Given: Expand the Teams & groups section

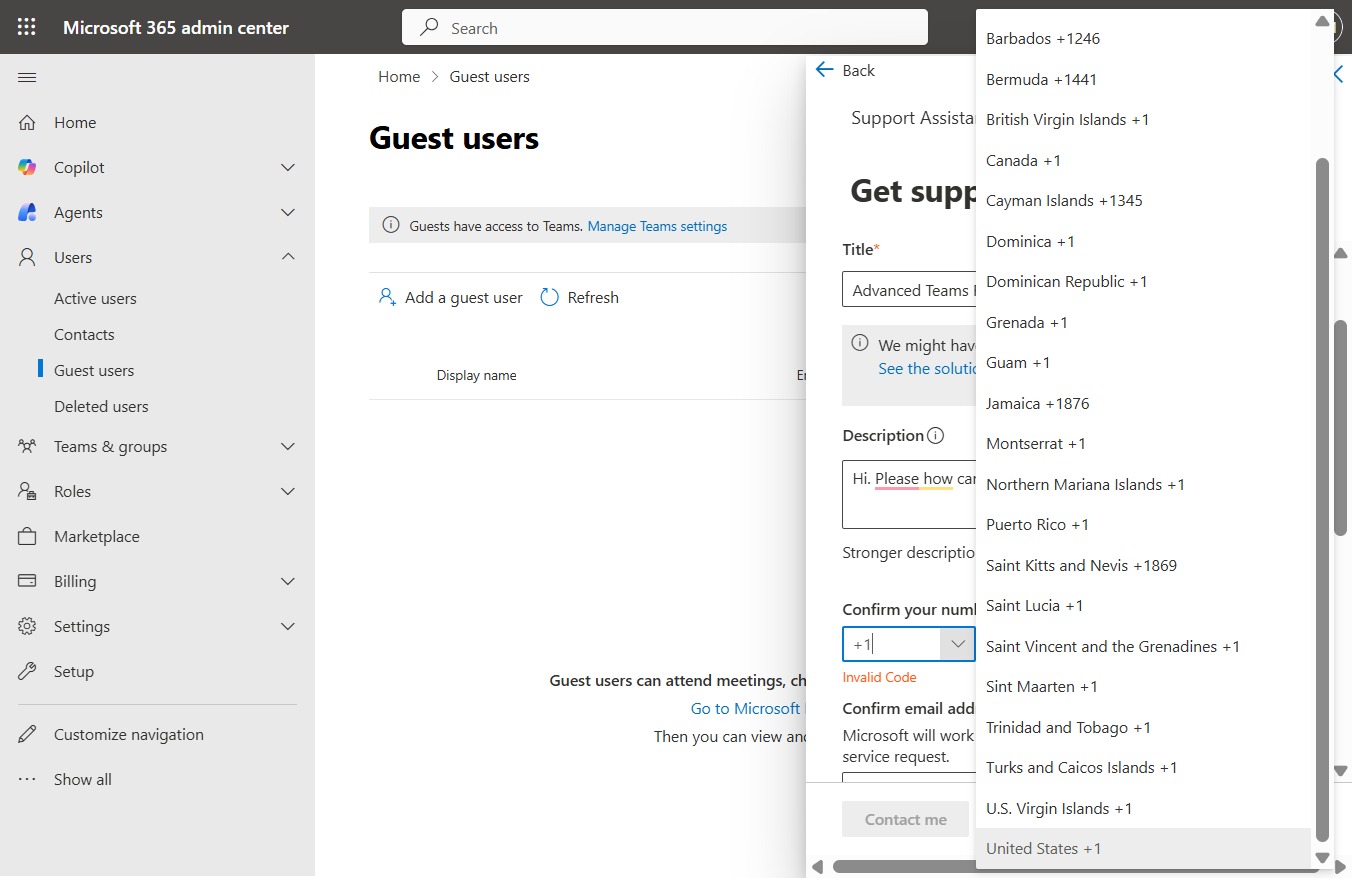Looking at the screenshot, I should click(288, 446).
